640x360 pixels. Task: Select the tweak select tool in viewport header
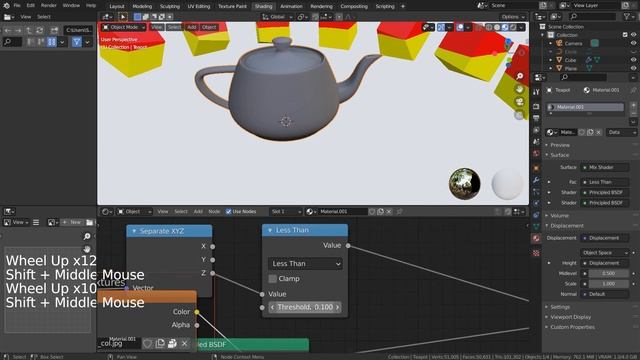(x=122, y=17)
